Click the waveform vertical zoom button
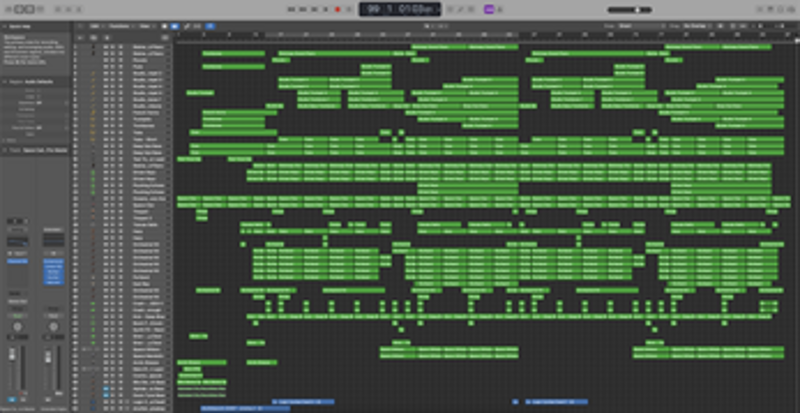The width and height of the screenshot is (800, 413). 721,26
